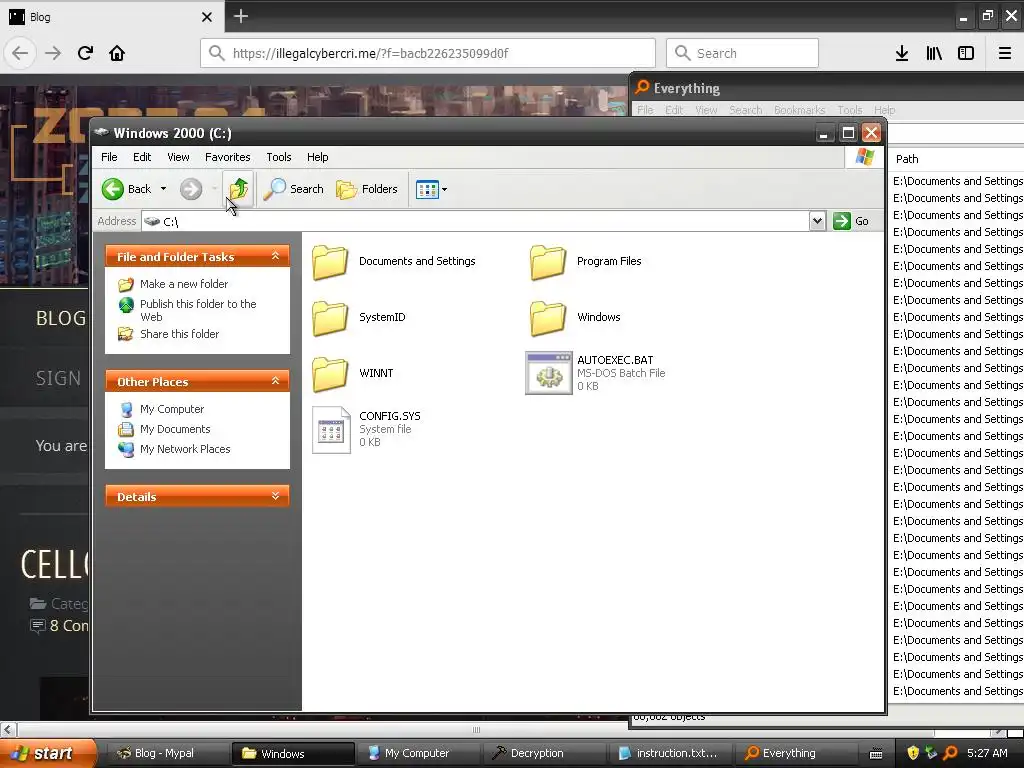Image resolution: width=1024 pixels, height=768 pixels.
Task: Select the WINNT folder icon
Action: [330, 374]
